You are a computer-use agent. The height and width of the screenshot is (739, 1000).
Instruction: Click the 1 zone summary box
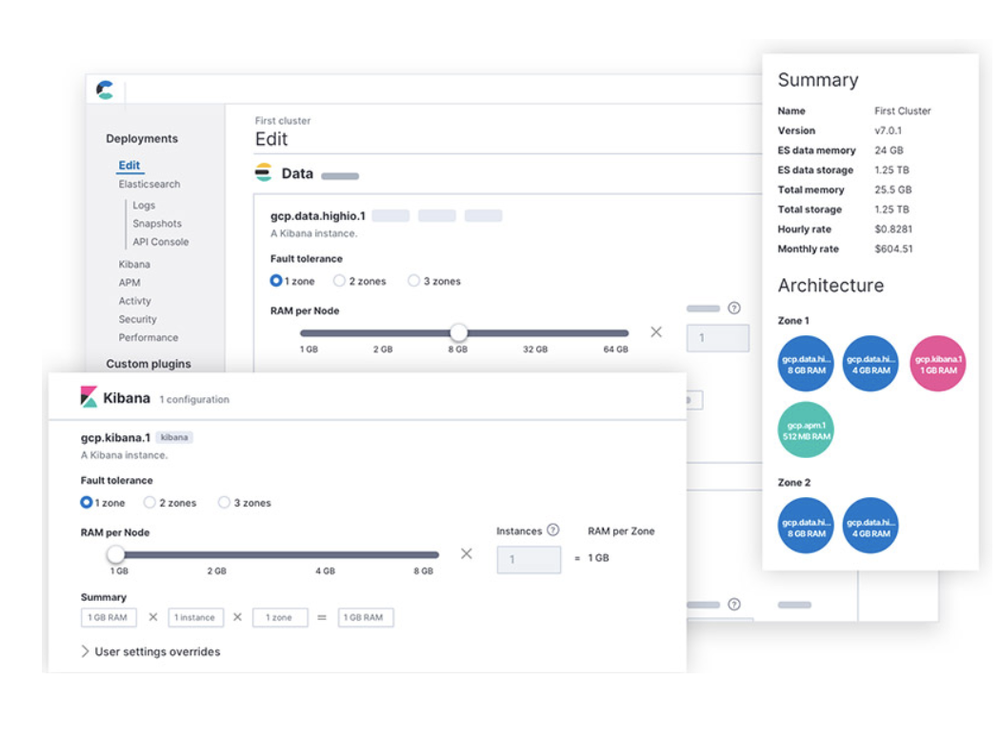[x=280, y=617]
